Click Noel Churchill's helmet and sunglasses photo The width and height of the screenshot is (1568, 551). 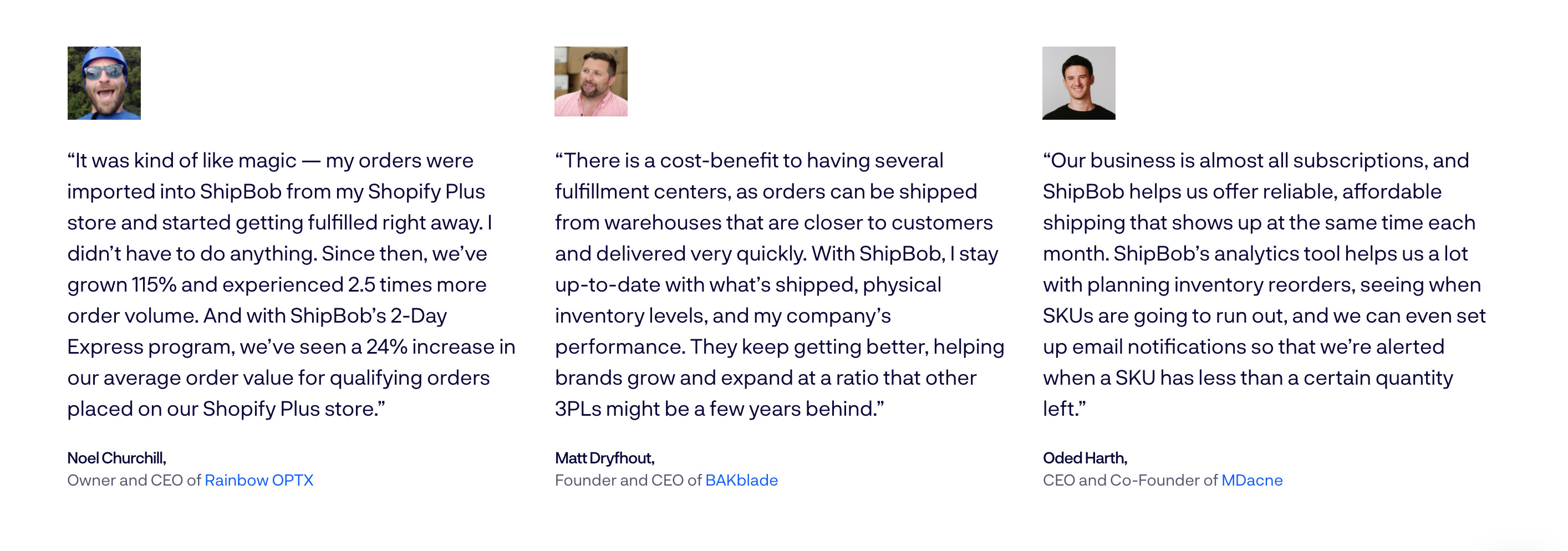[104, 83]
